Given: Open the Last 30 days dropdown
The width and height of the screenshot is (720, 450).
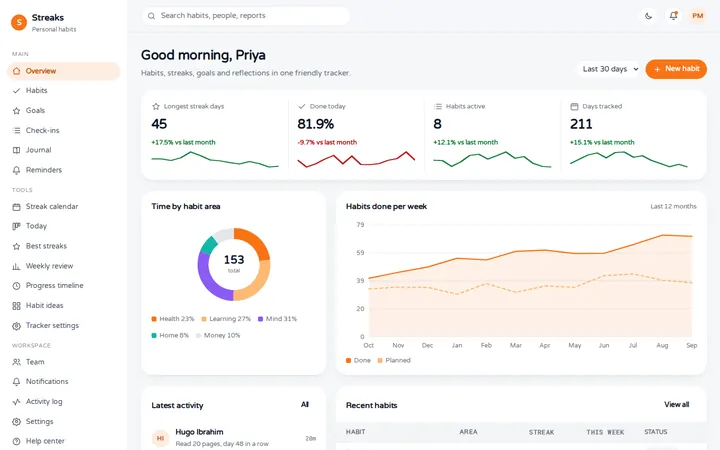Looking at the screenshot, I should pyautogui.click(x=609, y=69).
